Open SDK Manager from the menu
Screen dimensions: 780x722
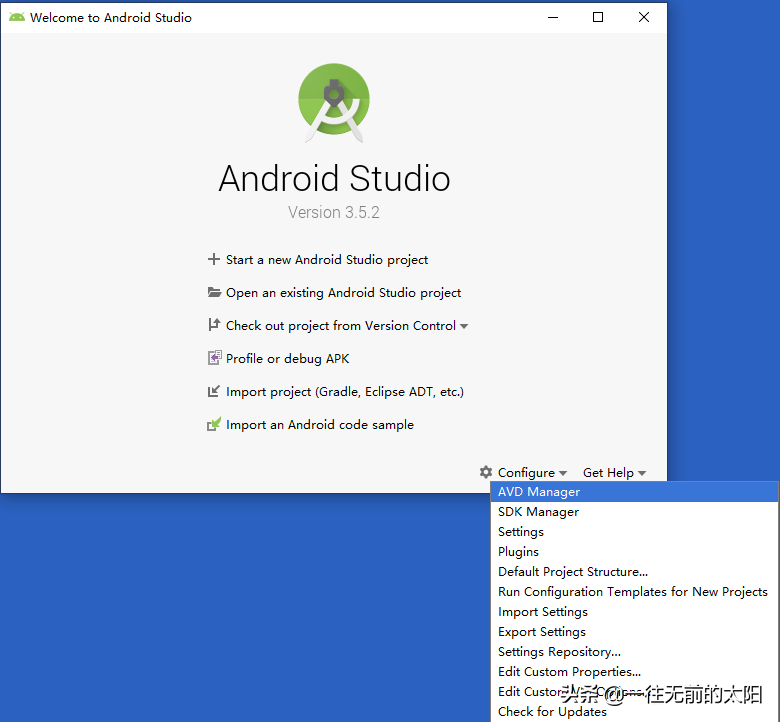tap(634, 512)
